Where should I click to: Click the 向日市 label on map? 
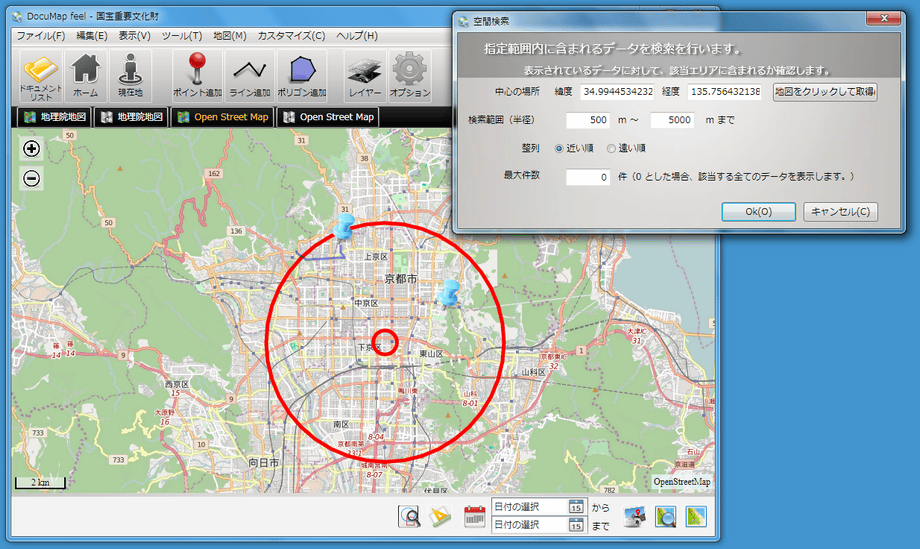point(263,463)
